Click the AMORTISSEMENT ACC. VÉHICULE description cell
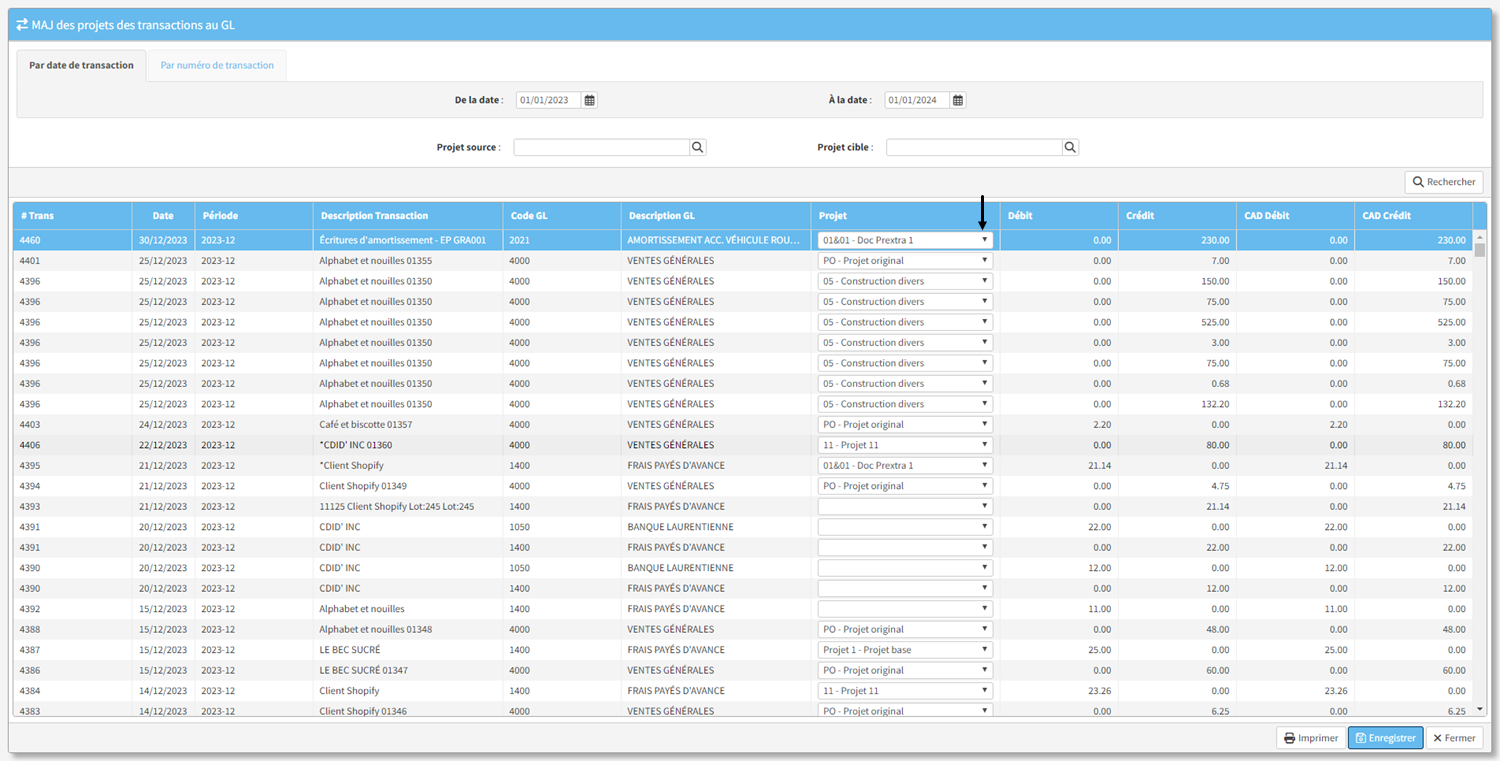Screen dimensions: 1500x761 coord(716,240)
